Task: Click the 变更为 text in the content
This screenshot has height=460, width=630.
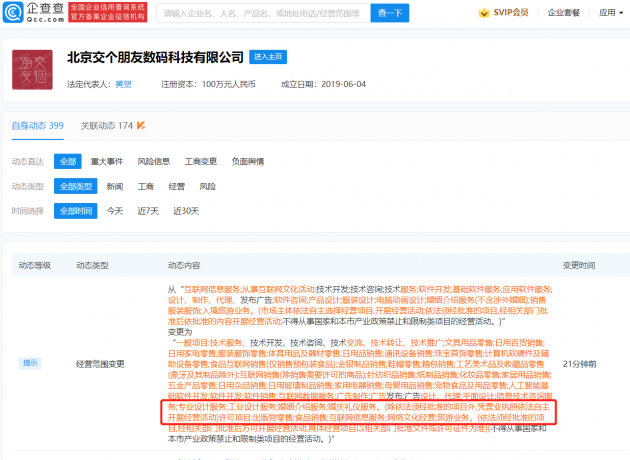Action: [180, 332]
